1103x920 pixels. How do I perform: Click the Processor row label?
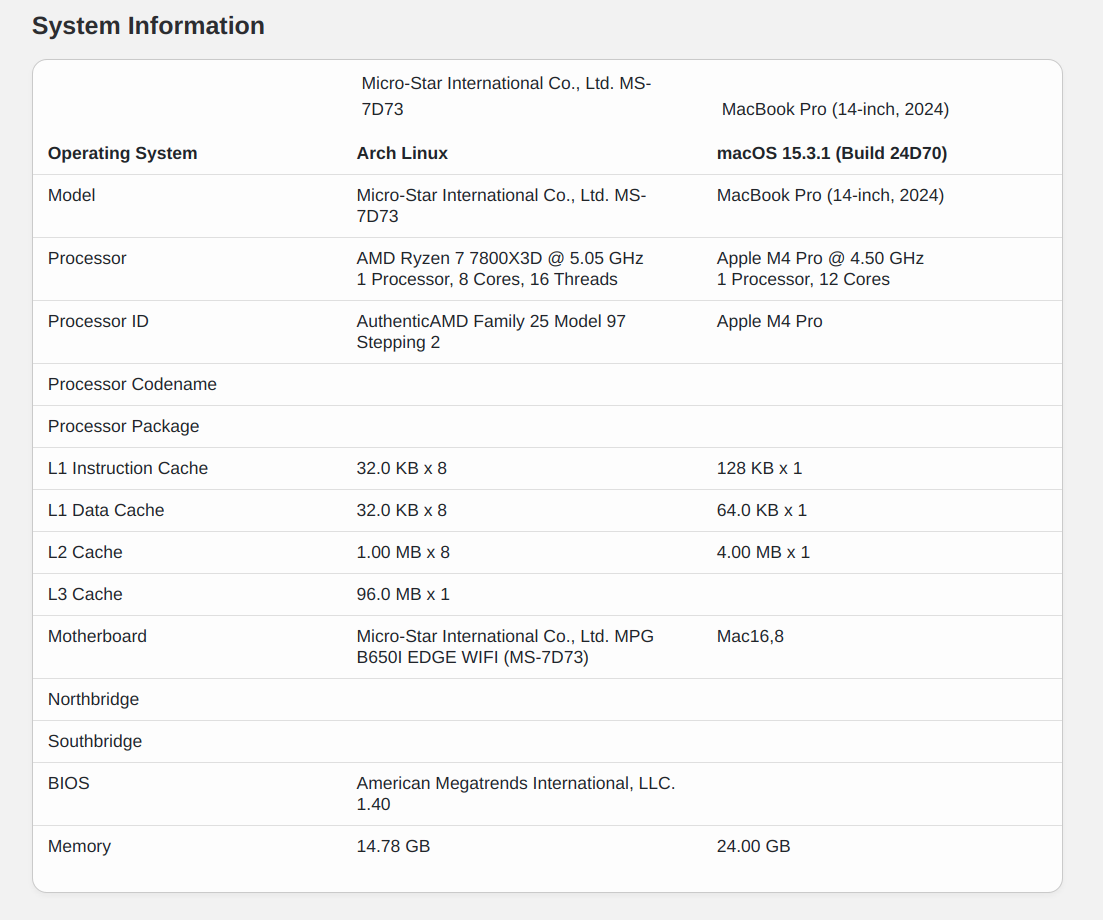coord(87,258)
